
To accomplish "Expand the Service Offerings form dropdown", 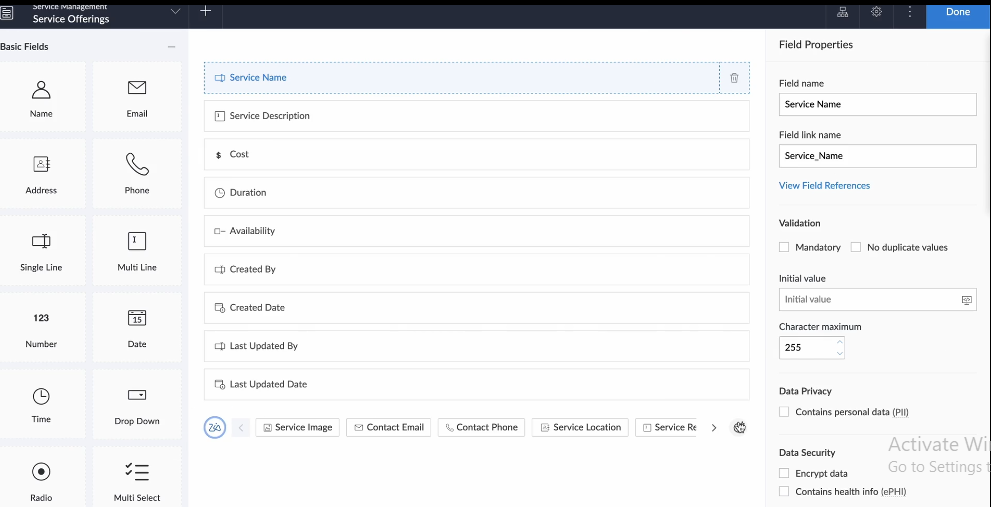I will (176, 12).
